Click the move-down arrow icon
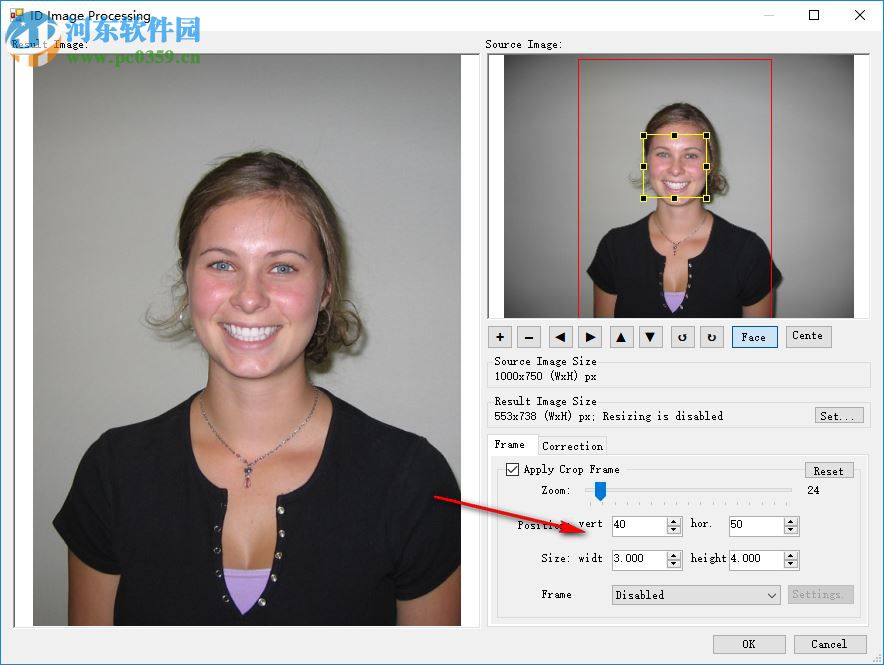 pos(651,337)
